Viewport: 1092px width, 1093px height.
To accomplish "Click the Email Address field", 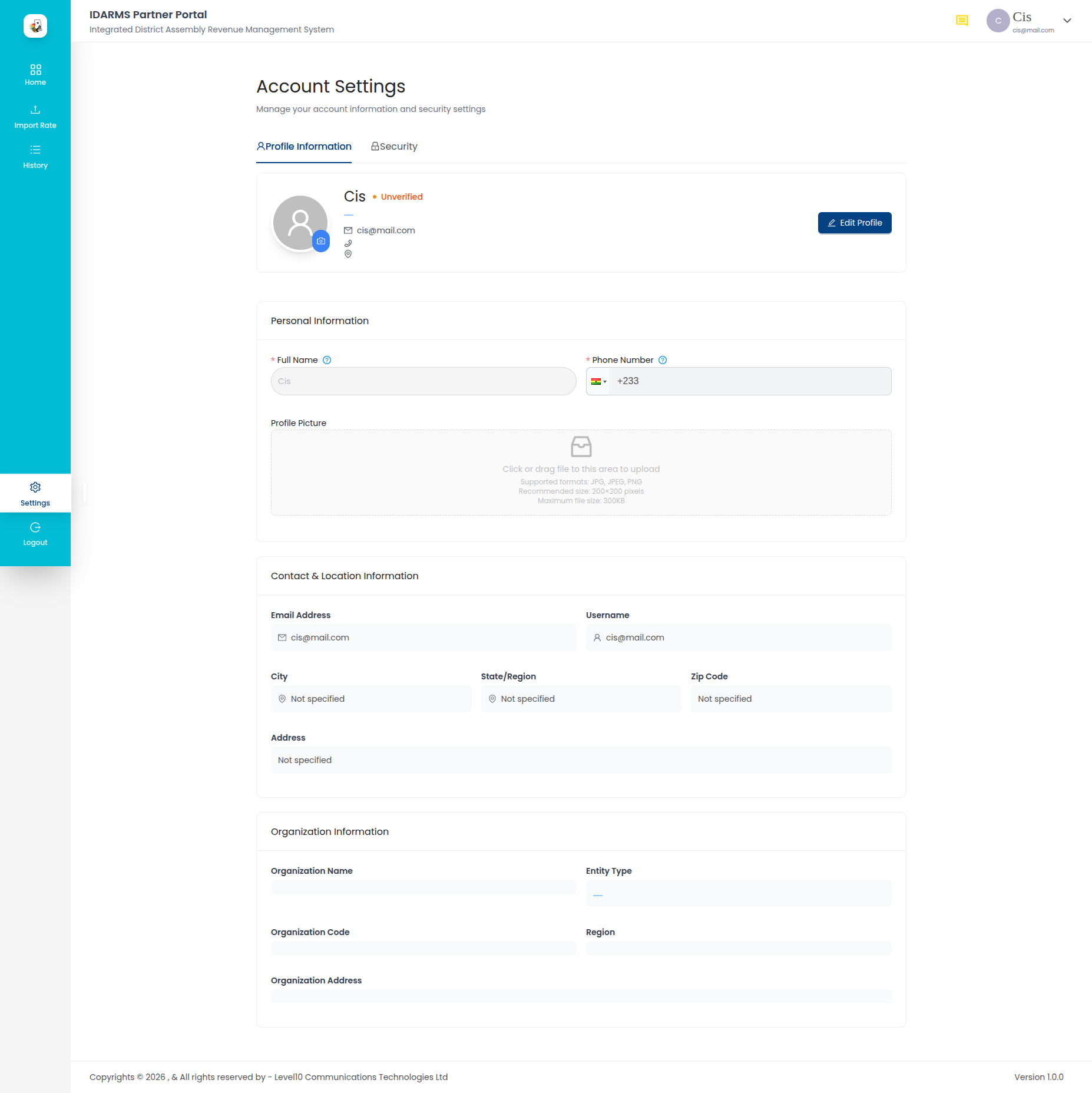I will 423,638.
